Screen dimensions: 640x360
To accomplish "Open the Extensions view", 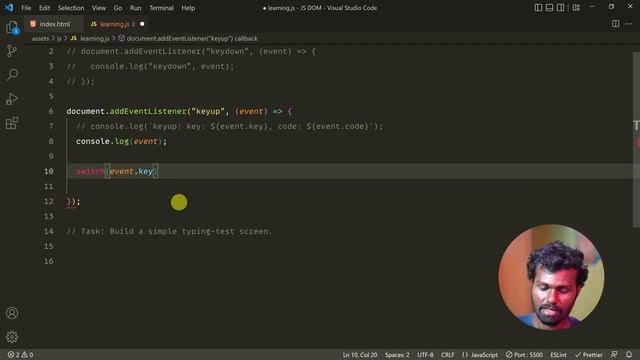I will (12, 123).
